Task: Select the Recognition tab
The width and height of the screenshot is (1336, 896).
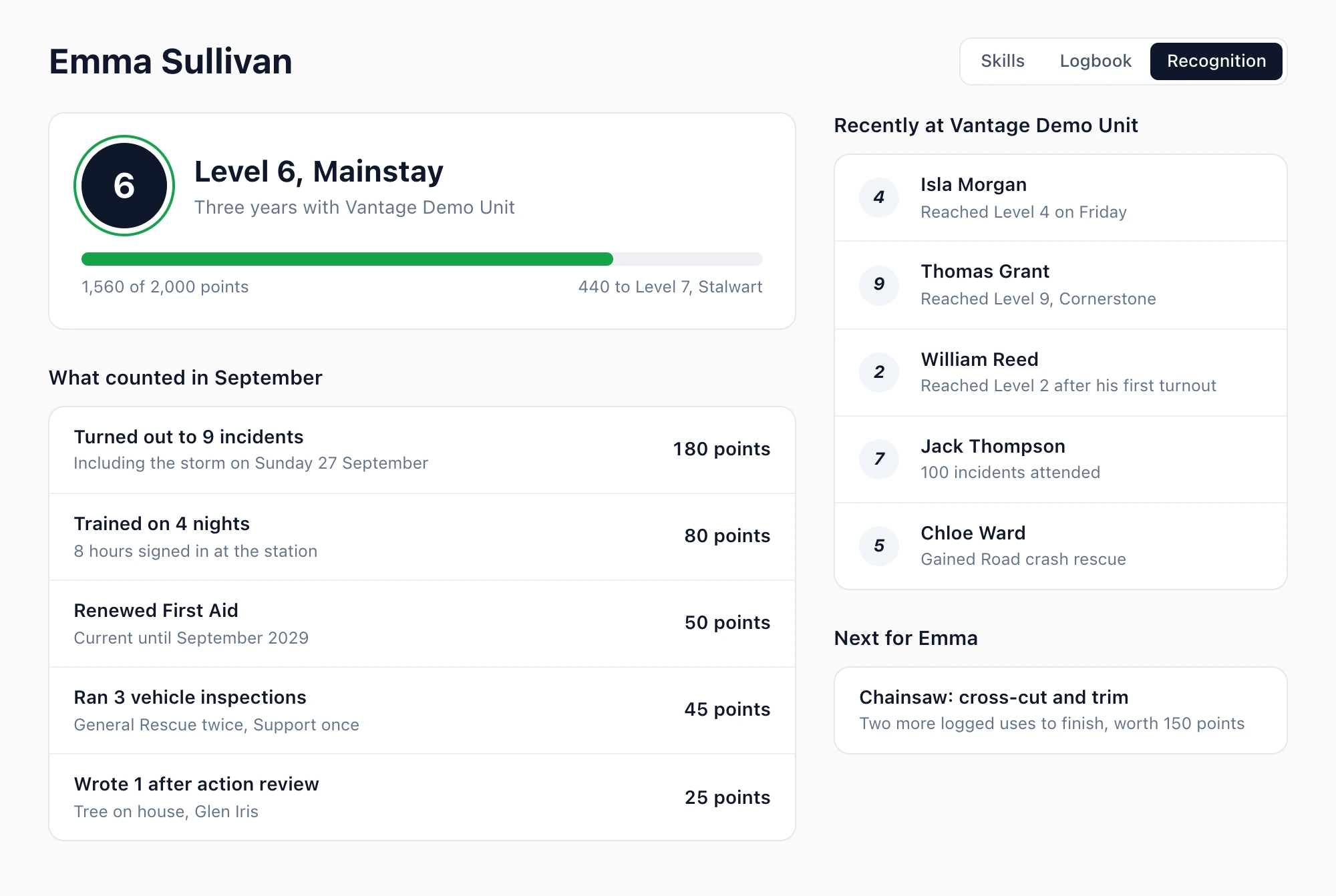Action: pyautogui.click(x=1216, y=61)
